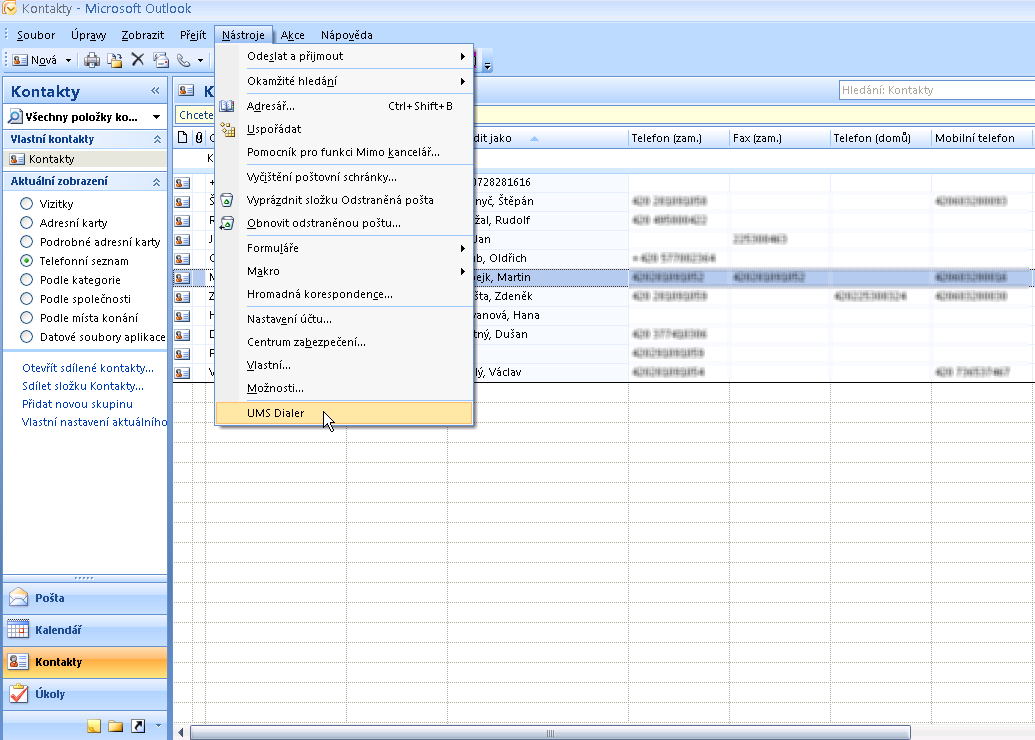Click the Fax (zam.) column header

(780, 138)
